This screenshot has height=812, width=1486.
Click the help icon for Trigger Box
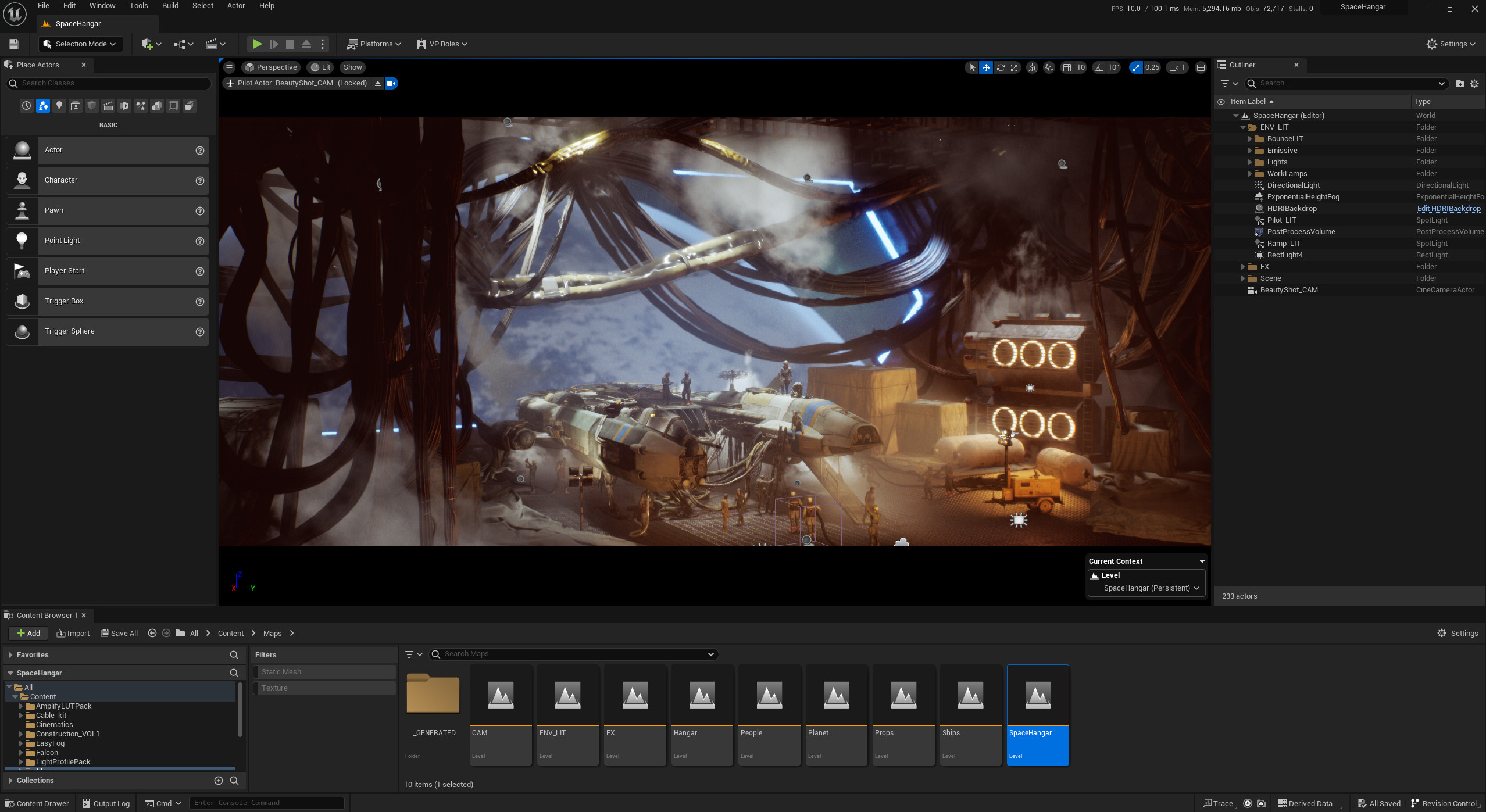click(200, 302)
